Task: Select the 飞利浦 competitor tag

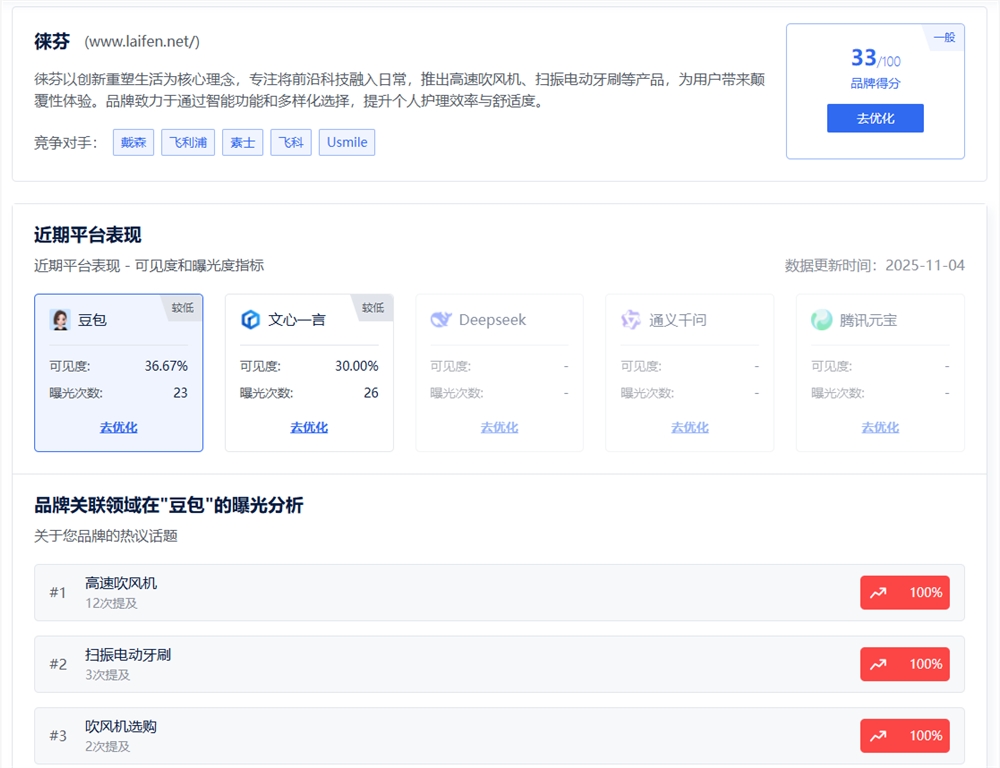Action: [x=187, y=142]
